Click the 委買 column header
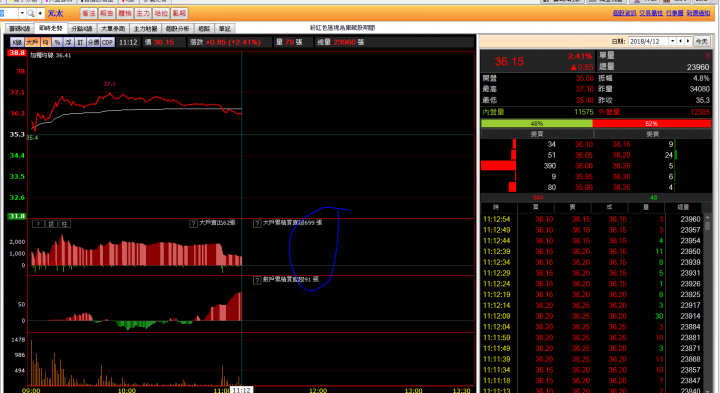Viewport: 720px width, 393px height. pyautogui.click(x=537, y=134)
